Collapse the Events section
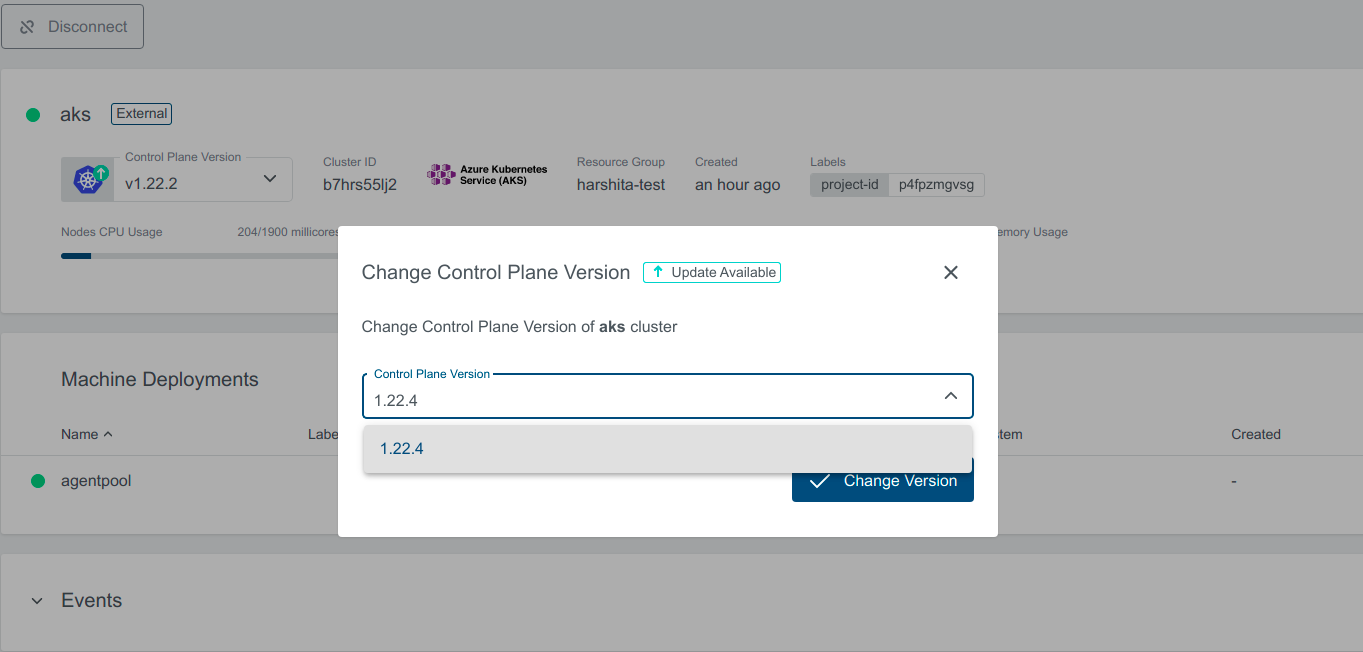 [37, 600]
